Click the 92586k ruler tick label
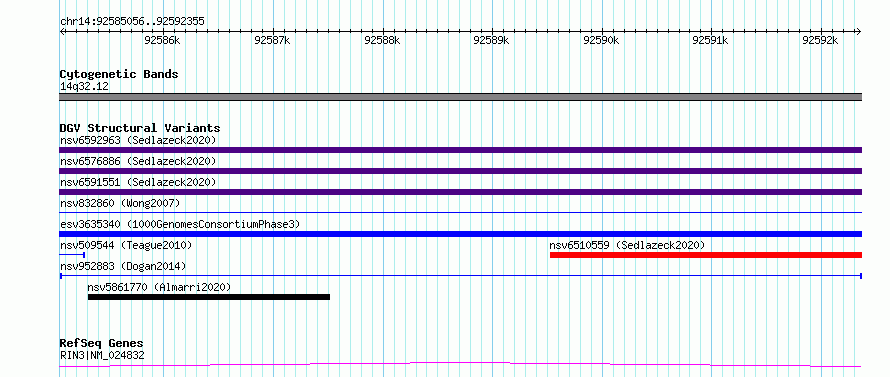890x377 pixels. coord(163,40)
